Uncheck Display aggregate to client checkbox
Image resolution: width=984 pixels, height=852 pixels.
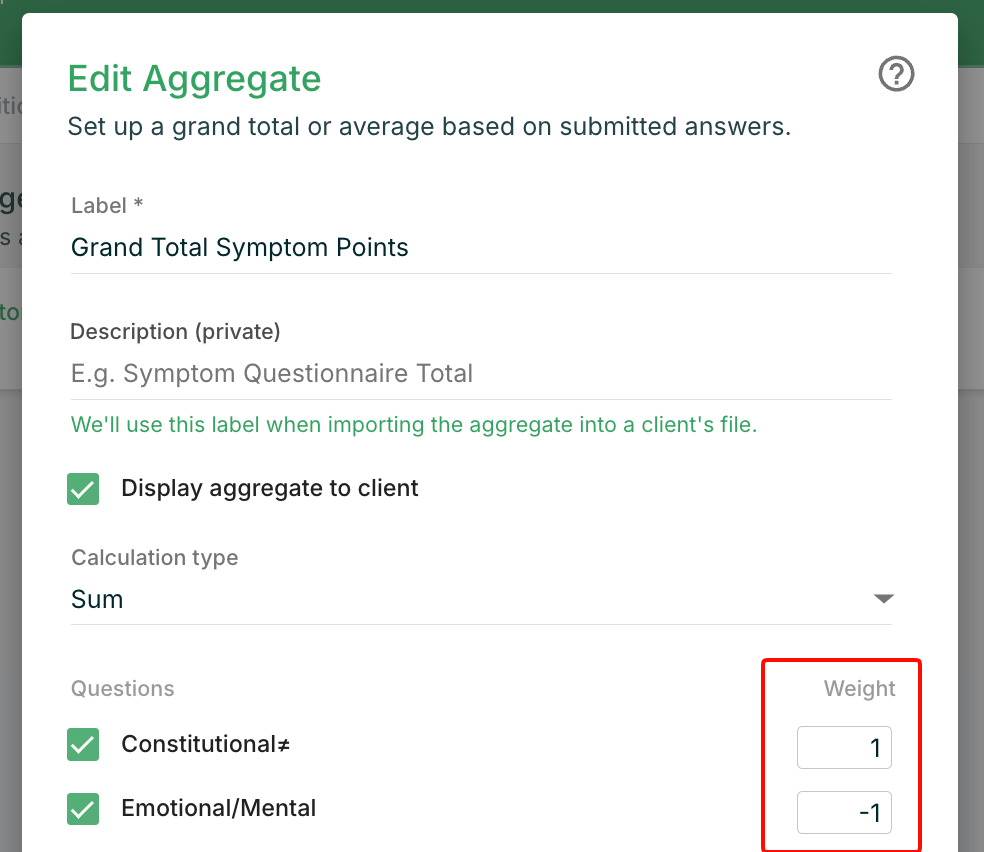(83, 489)
